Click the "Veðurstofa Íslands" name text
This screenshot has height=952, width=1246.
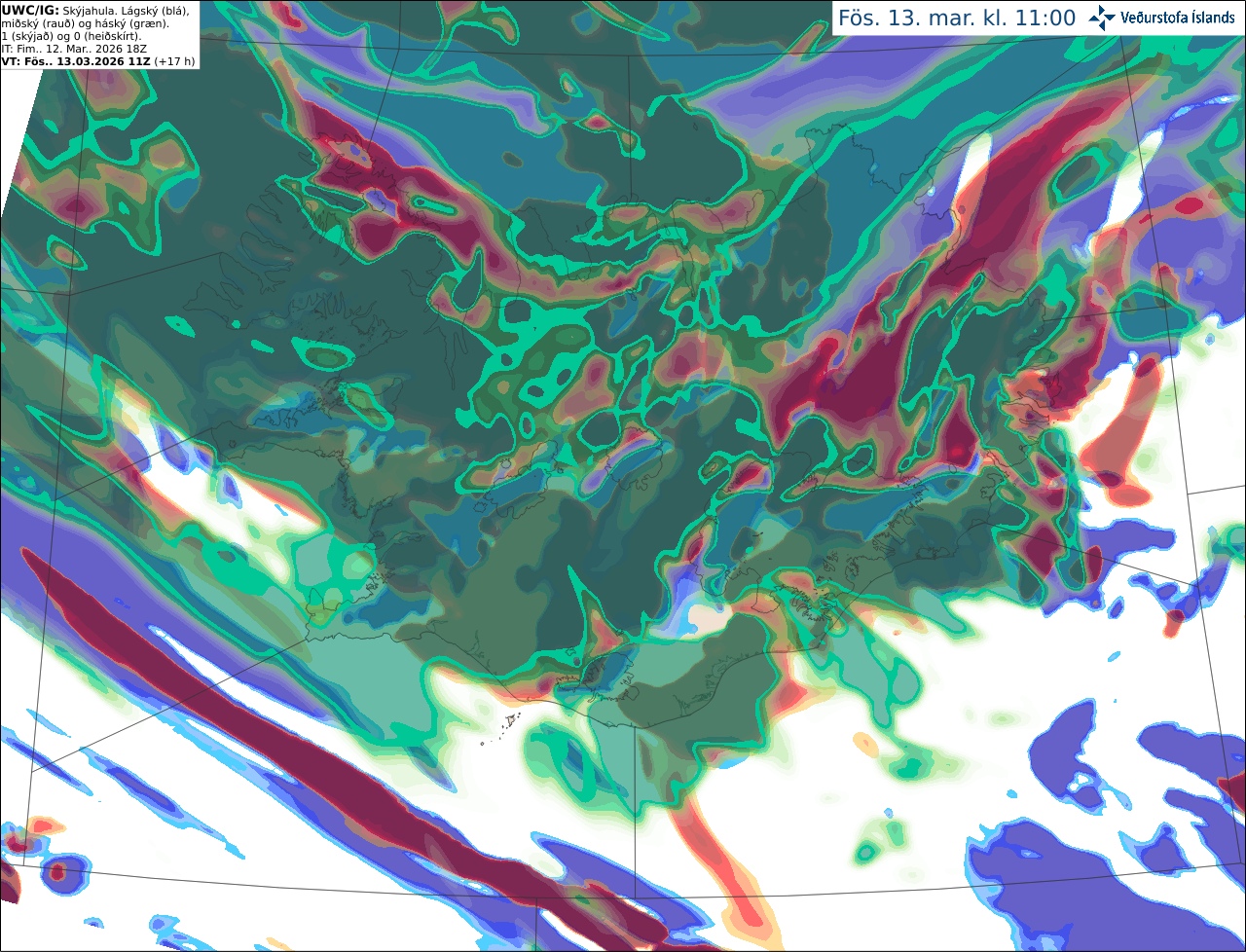pos(1178,18)
